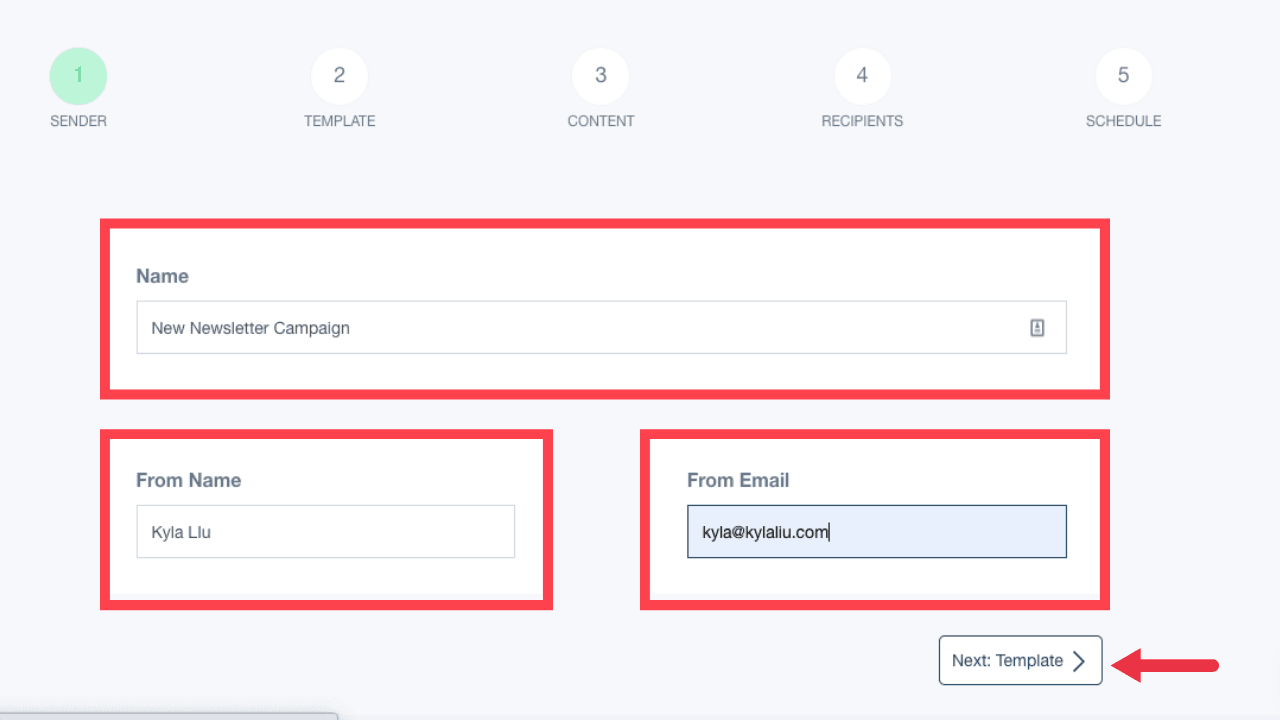
Task: Click the "From Name" field label
Action: click(188, 480)
